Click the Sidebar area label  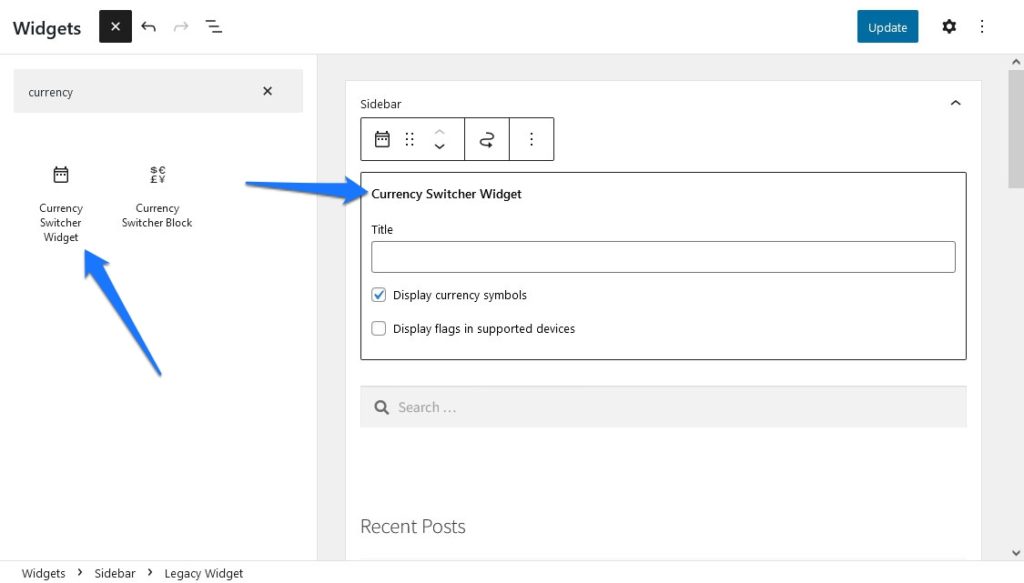381,104
